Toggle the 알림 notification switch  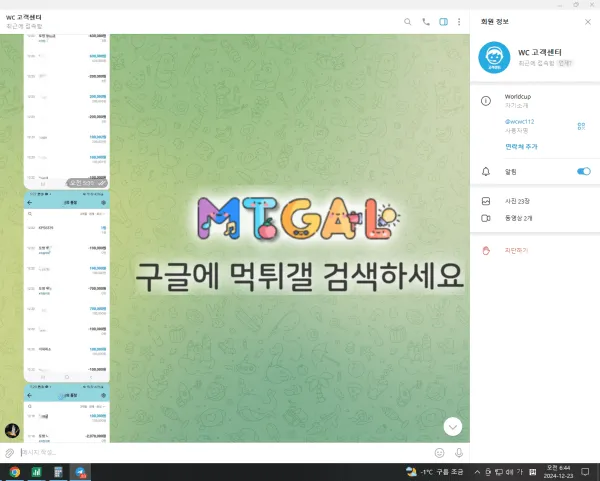[x=584, y=171]
